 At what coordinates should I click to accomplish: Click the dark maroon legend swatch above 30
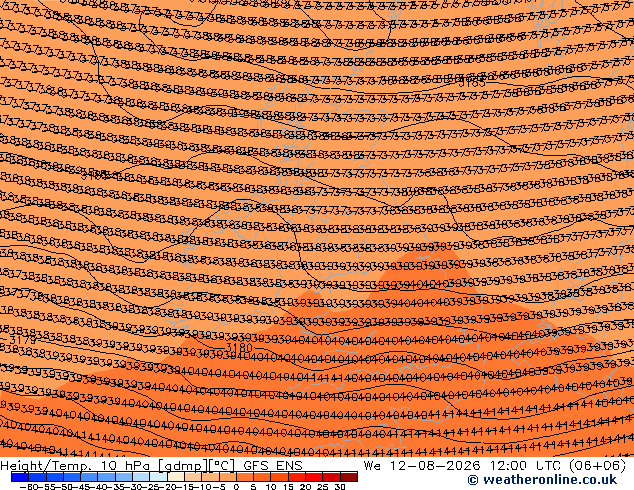pos(349,477)
